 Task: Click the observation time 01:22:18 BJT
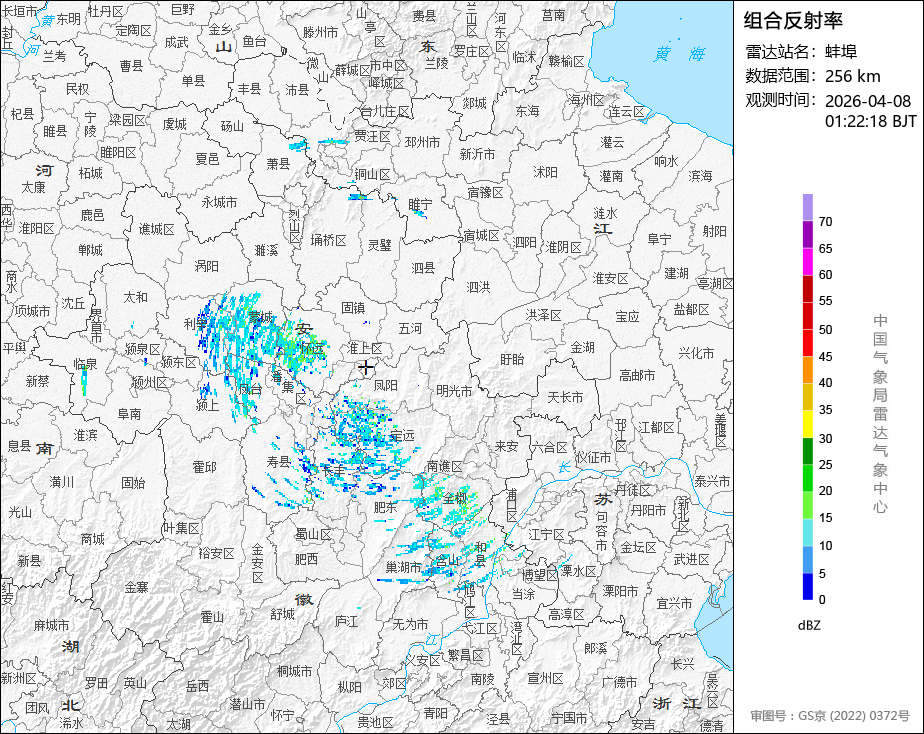(x=870, y=121)
